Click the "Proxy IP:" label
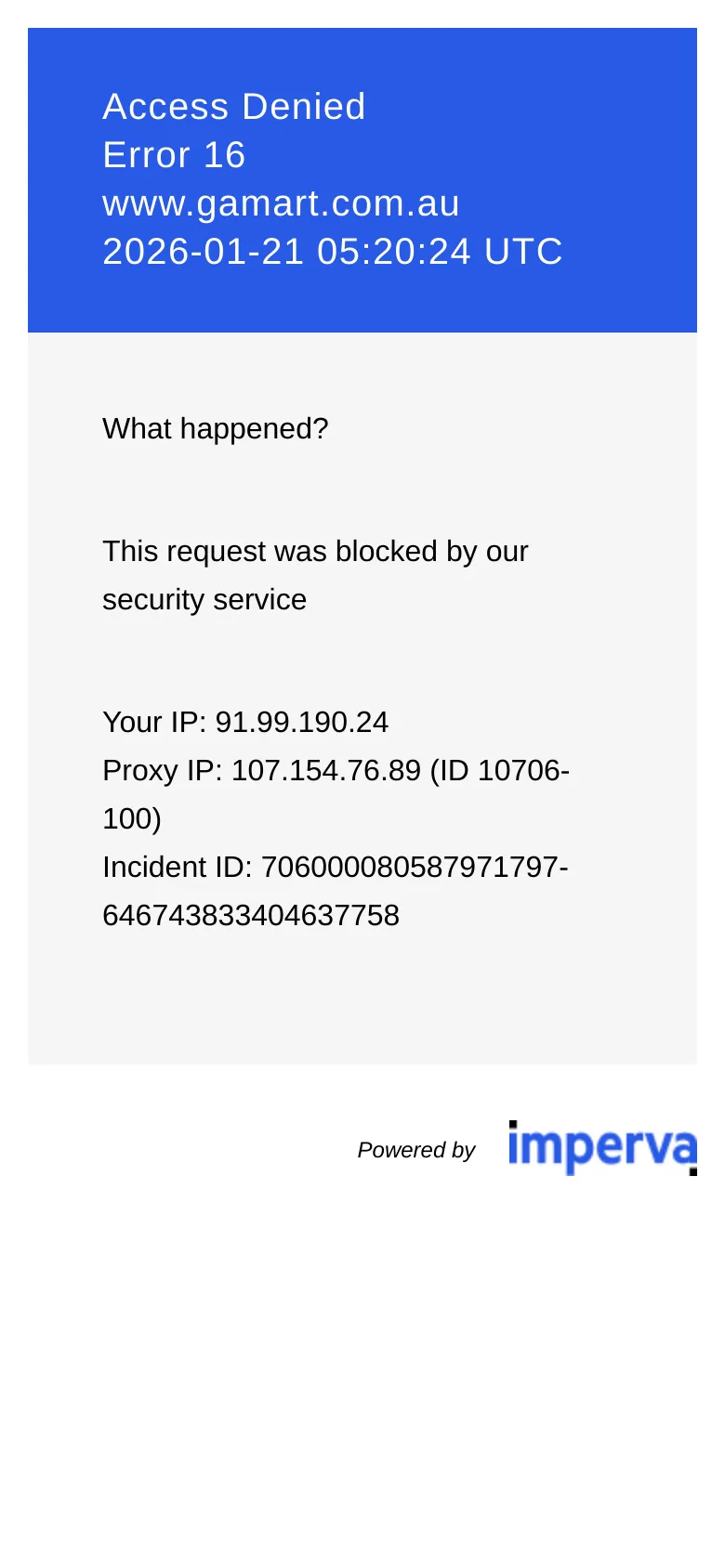This screenshot has height=1568, width=725. [x=163, y=770]
